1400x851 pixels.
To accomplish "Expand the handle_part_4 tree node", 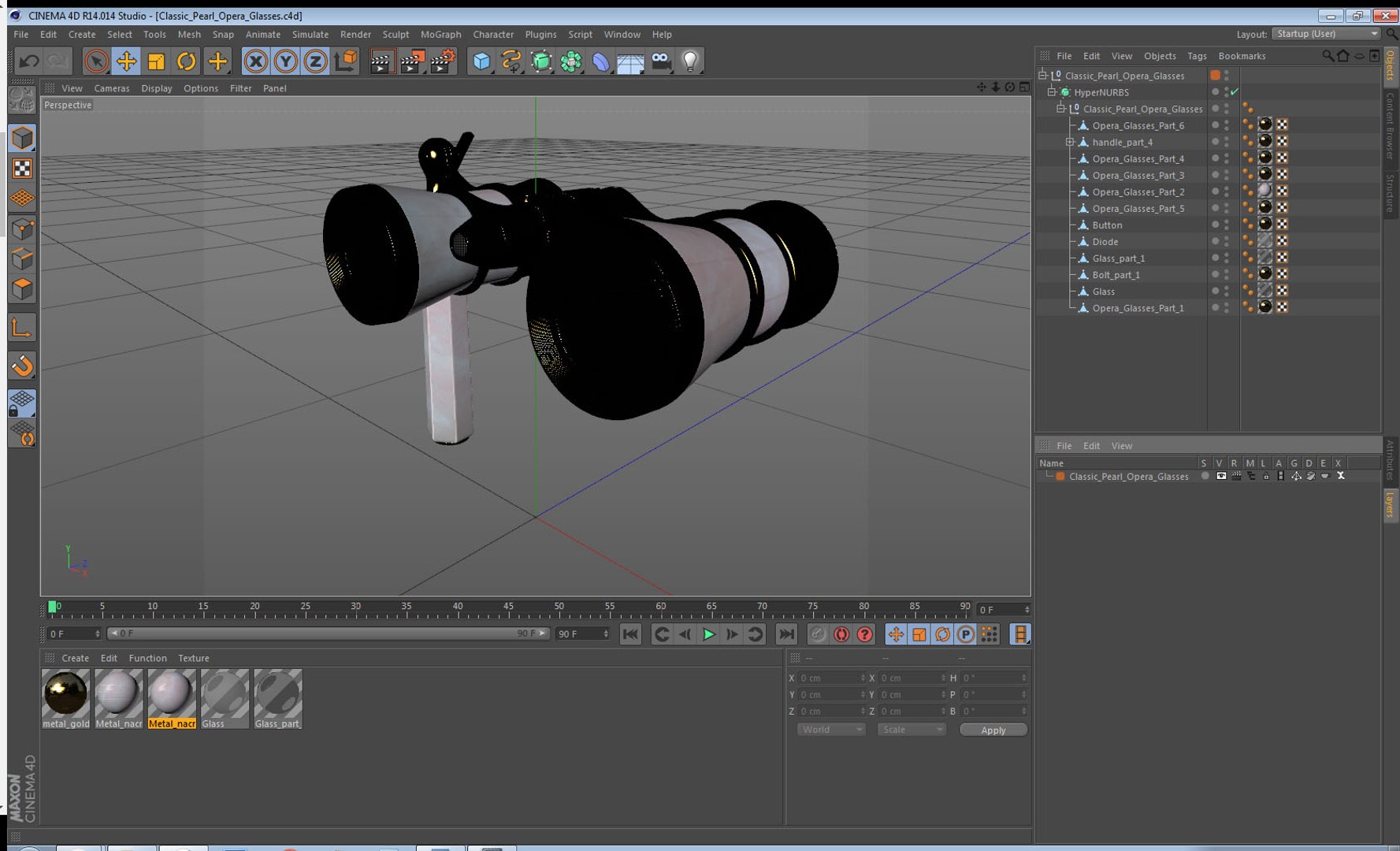I will tap(1070, 143).
